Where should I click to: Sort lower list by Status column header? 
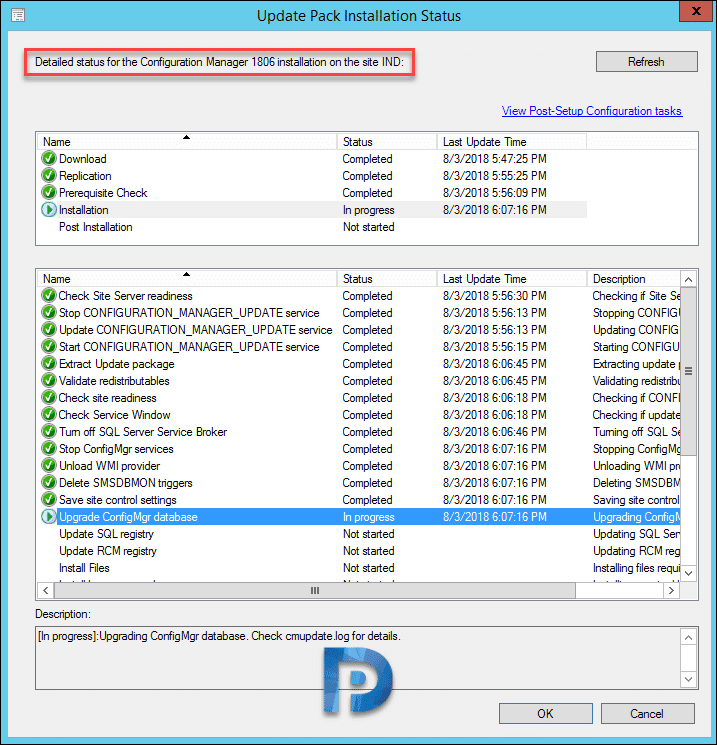(x=387, y=278)
